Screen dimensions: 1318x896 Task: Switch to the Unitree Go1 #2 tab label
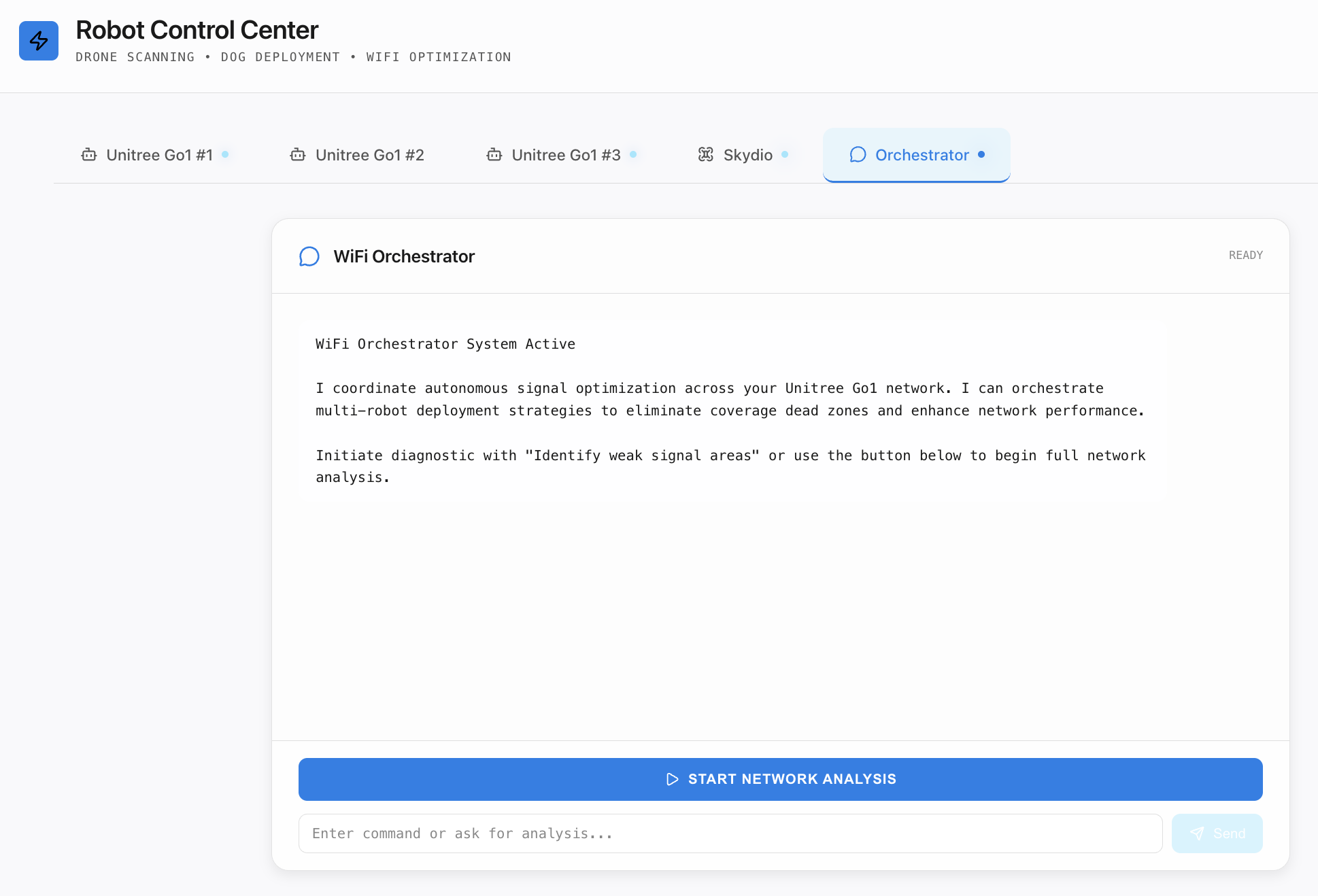(369, 155)
